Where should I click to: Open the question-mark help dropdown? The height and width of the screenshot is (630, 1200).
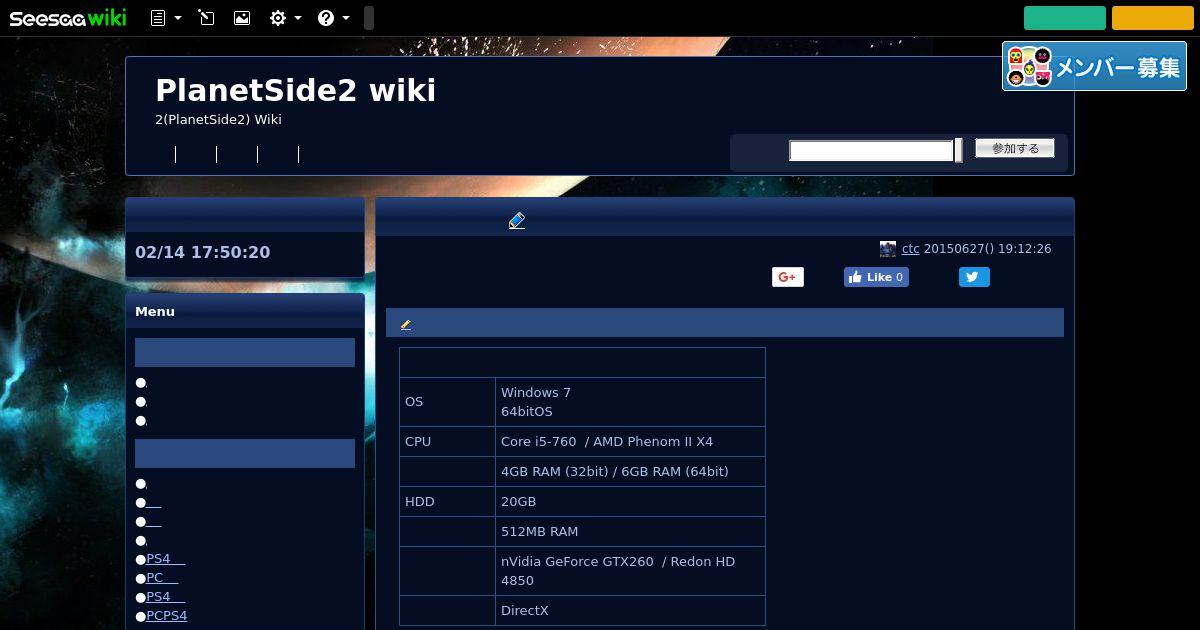pos(333,18)
